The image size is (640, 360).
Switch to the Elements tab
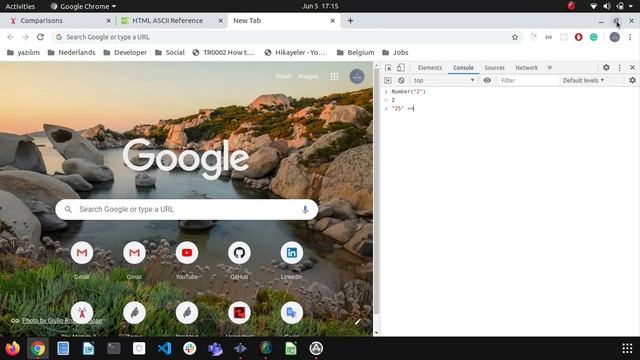coord(430,68)
